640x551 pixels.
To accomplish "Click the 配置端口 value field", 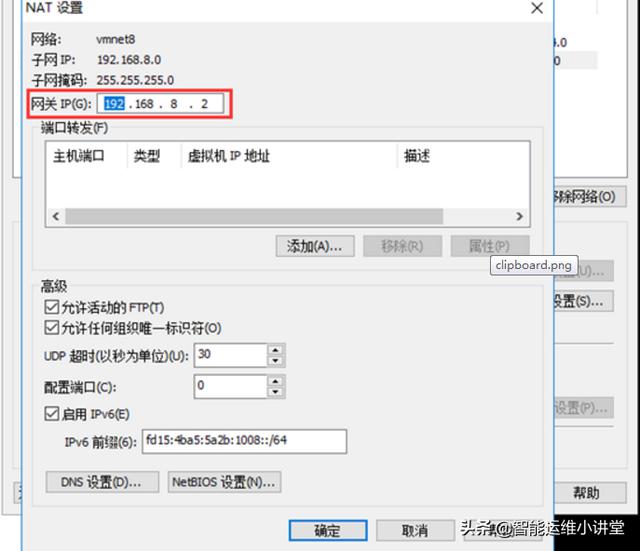I will [231, 386].
